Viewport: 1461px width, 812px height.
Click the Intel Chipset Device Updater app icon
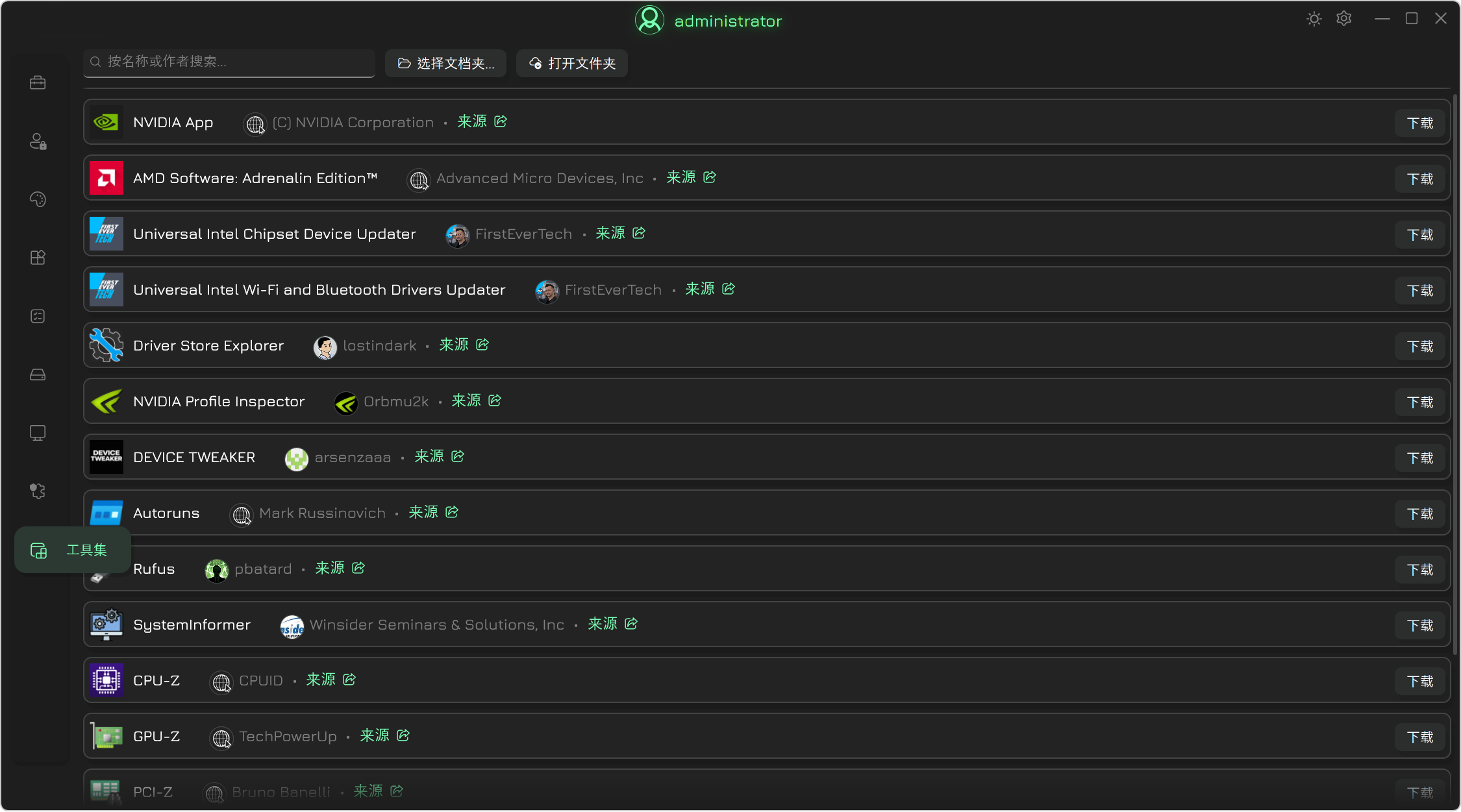point(106,234)
